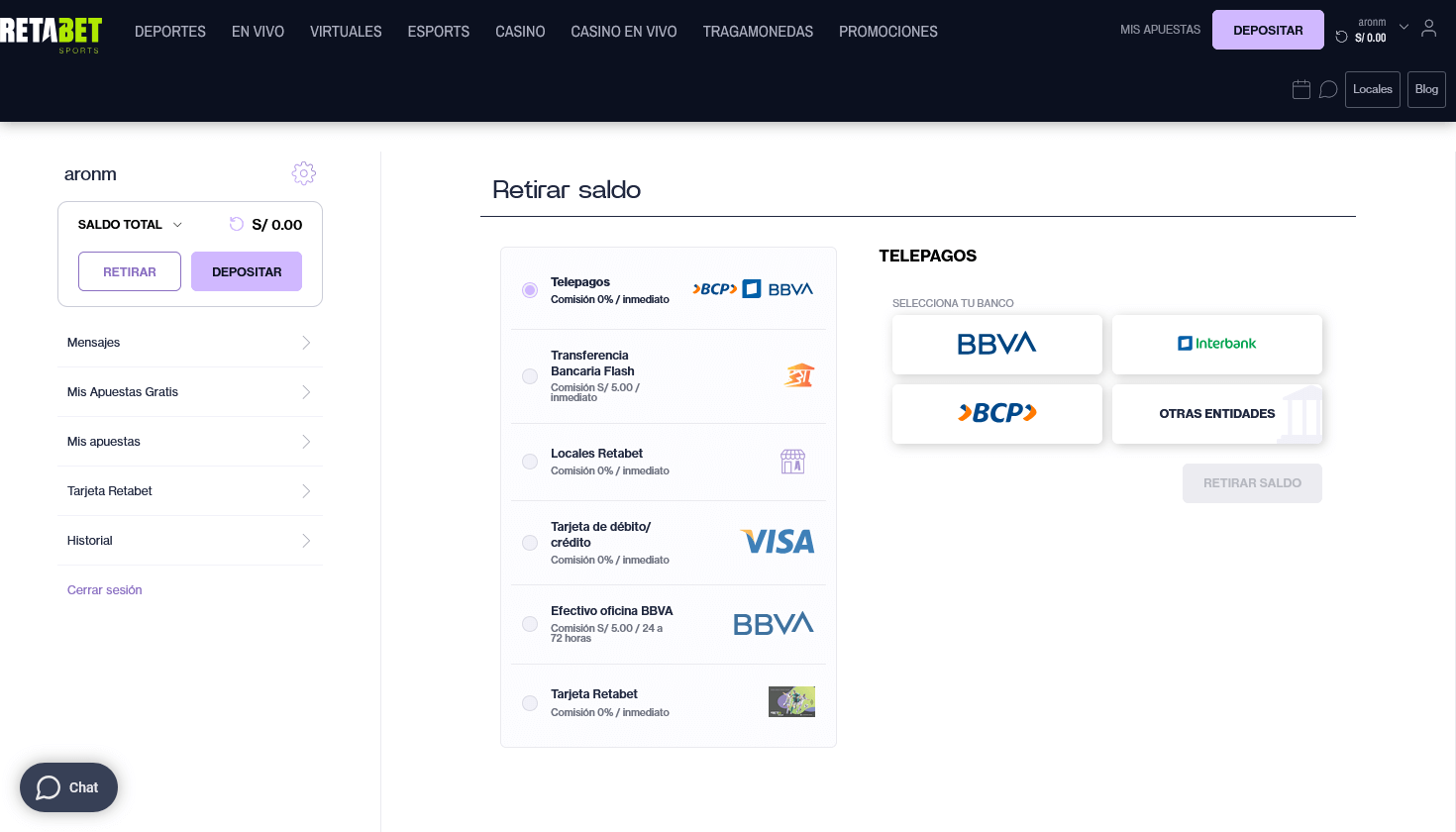Choose the BCP bank card
Image resolution: width=1456 pixels, height=832 pixels.
[997, 414]
